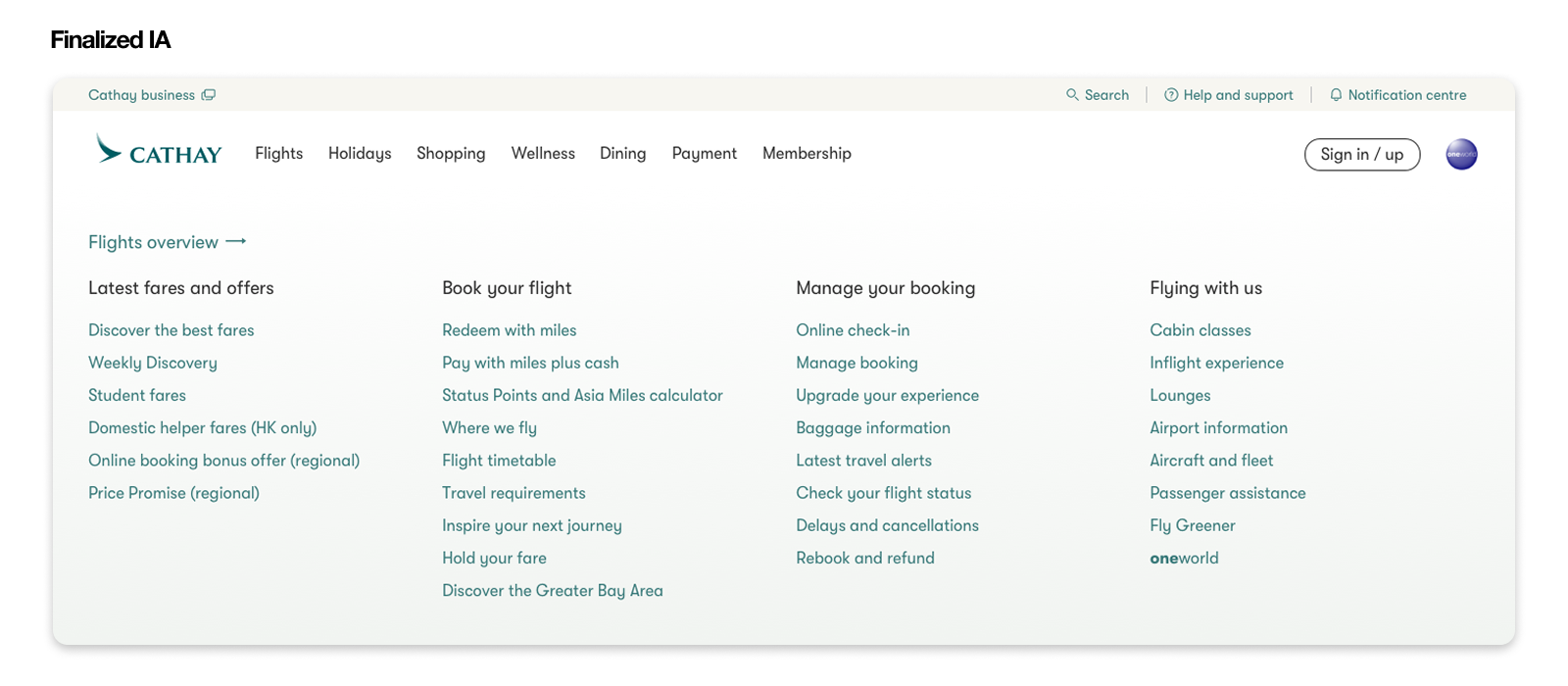This screenshot has height=686, width=1568.
Task: Open Manage booking link
Action: click(857, 363)
